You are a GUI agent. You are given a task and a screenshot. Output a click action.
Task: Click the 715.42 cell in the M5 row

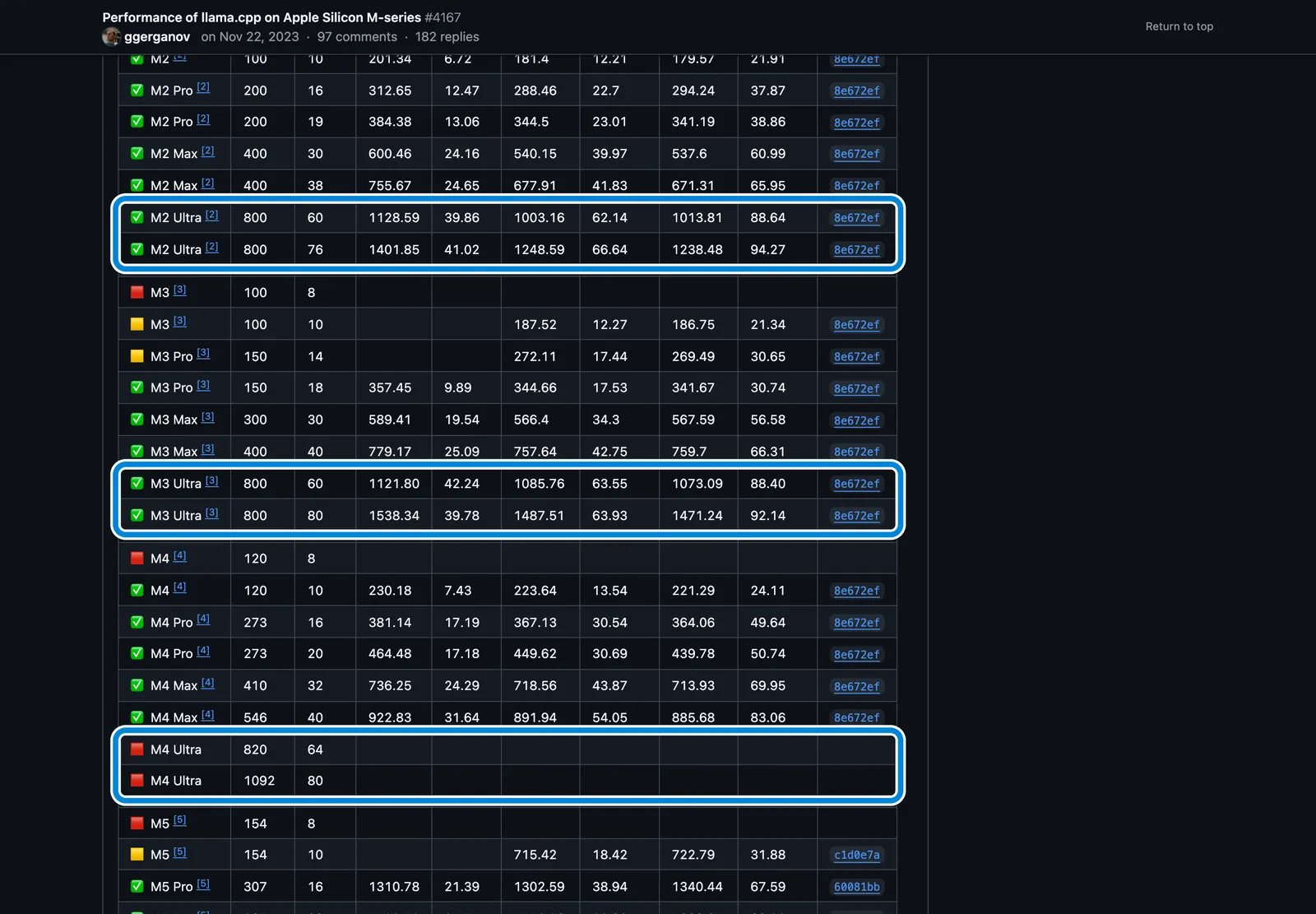pyautogui.click(x=535, y=855)
